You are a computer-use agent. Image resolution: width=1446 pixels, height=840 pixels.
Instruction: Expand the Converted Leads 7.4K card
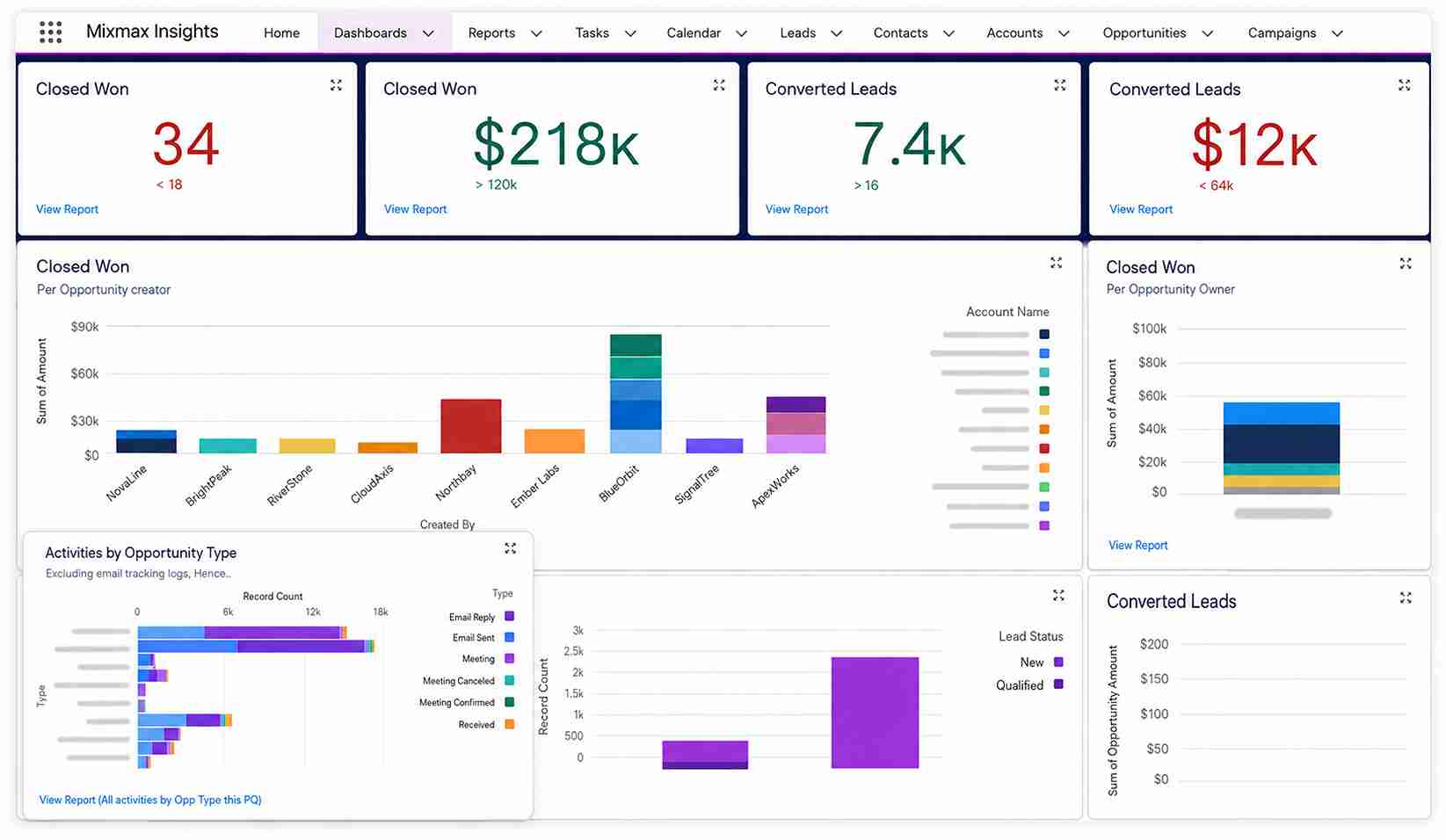click(1059, 85)
